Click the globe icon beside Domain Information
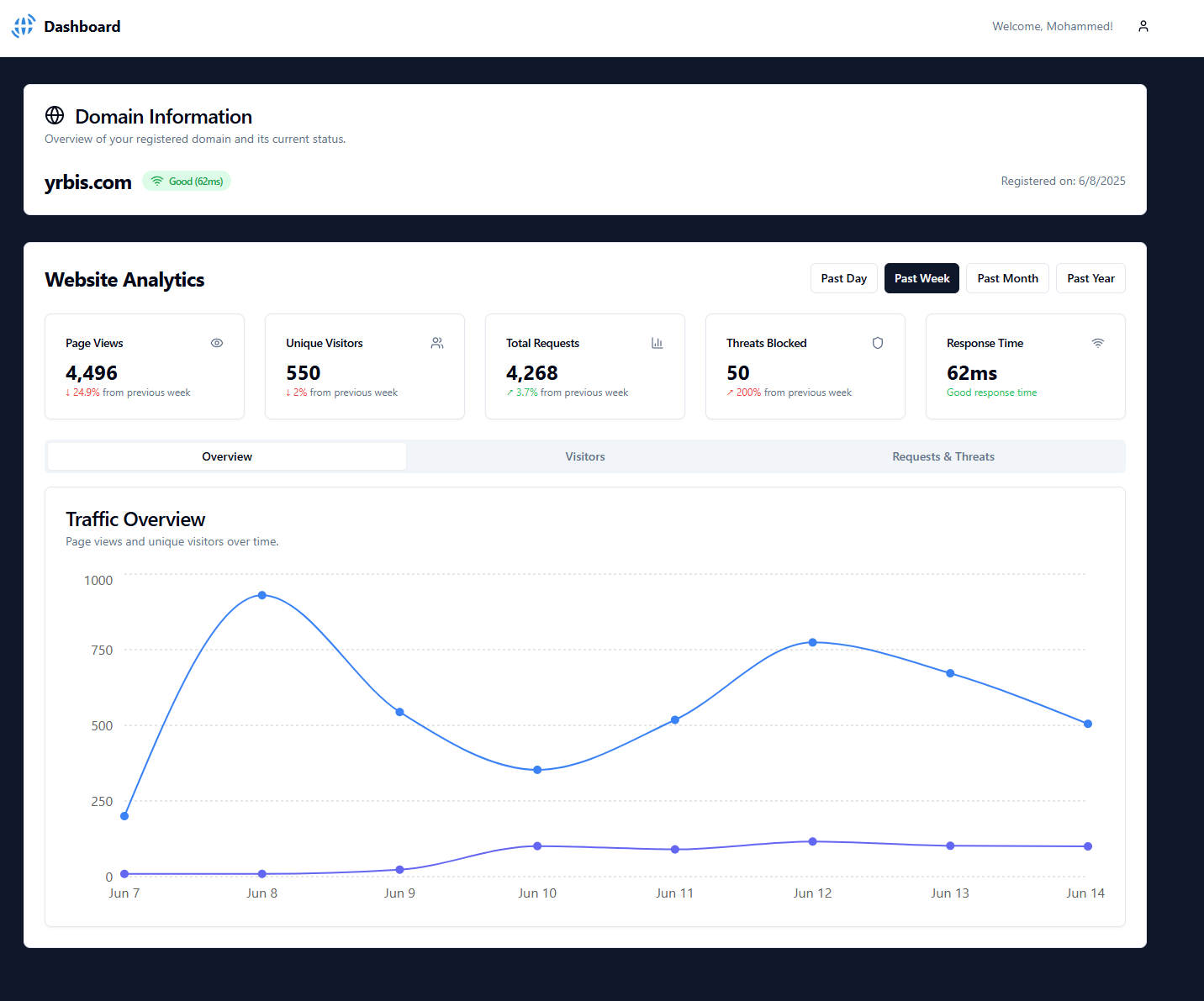This screenshot has width=1204, height=1001. tap(55, 115)
